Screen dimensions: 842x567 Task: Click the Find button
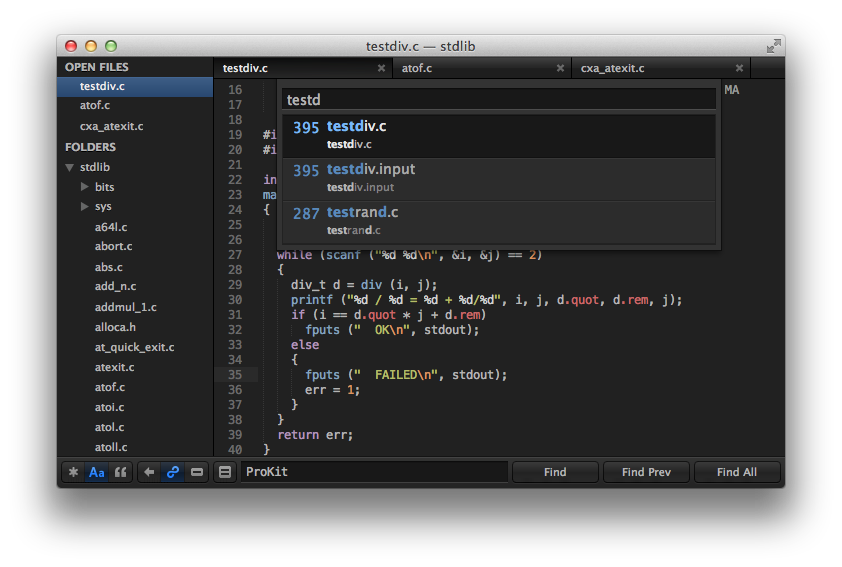555,472
